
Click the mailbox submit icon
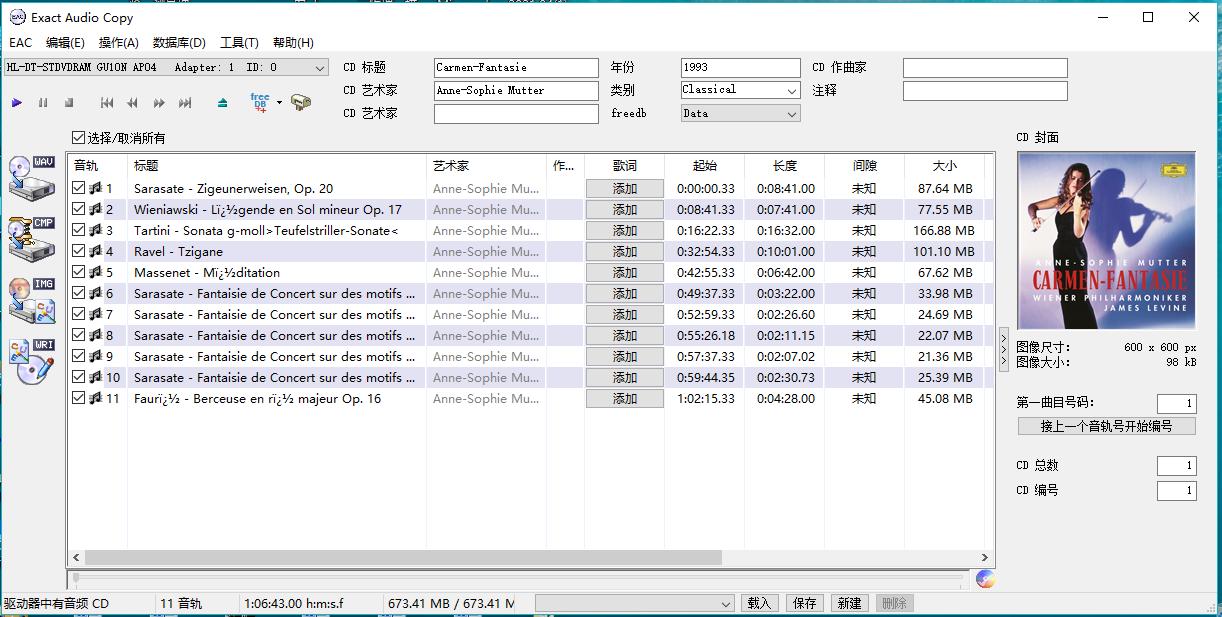pos(301,102)
